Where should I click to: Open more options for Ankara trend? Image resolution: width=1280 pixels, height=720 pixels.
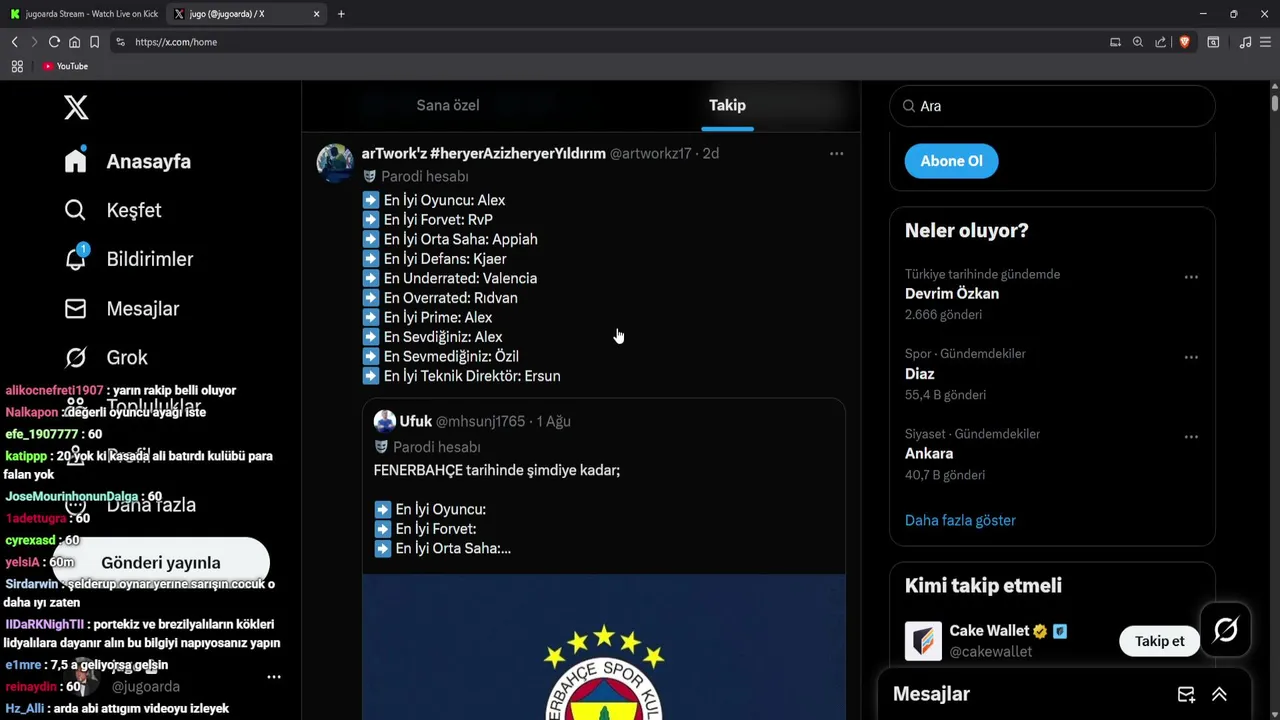click(1191, 437)
